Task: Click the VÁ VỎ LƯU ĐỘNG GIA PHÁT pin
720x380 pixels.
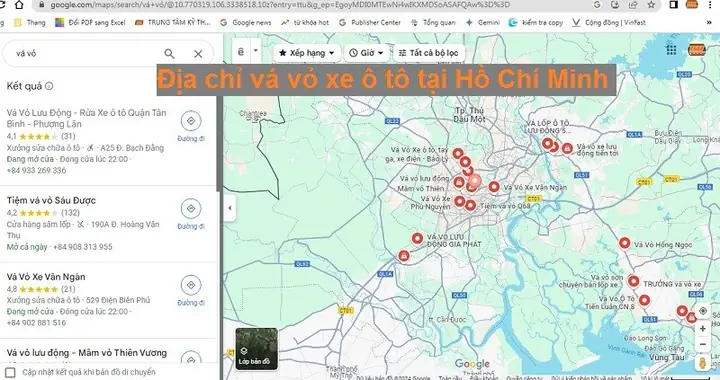Action: point(417,238)
